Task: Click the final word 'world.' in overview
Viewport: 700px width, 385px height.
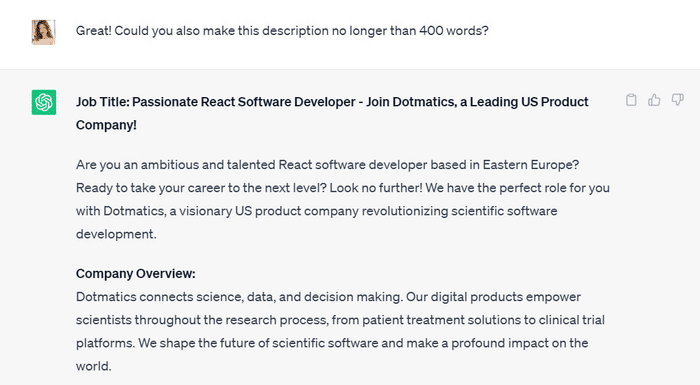Action: click(93, 366)
